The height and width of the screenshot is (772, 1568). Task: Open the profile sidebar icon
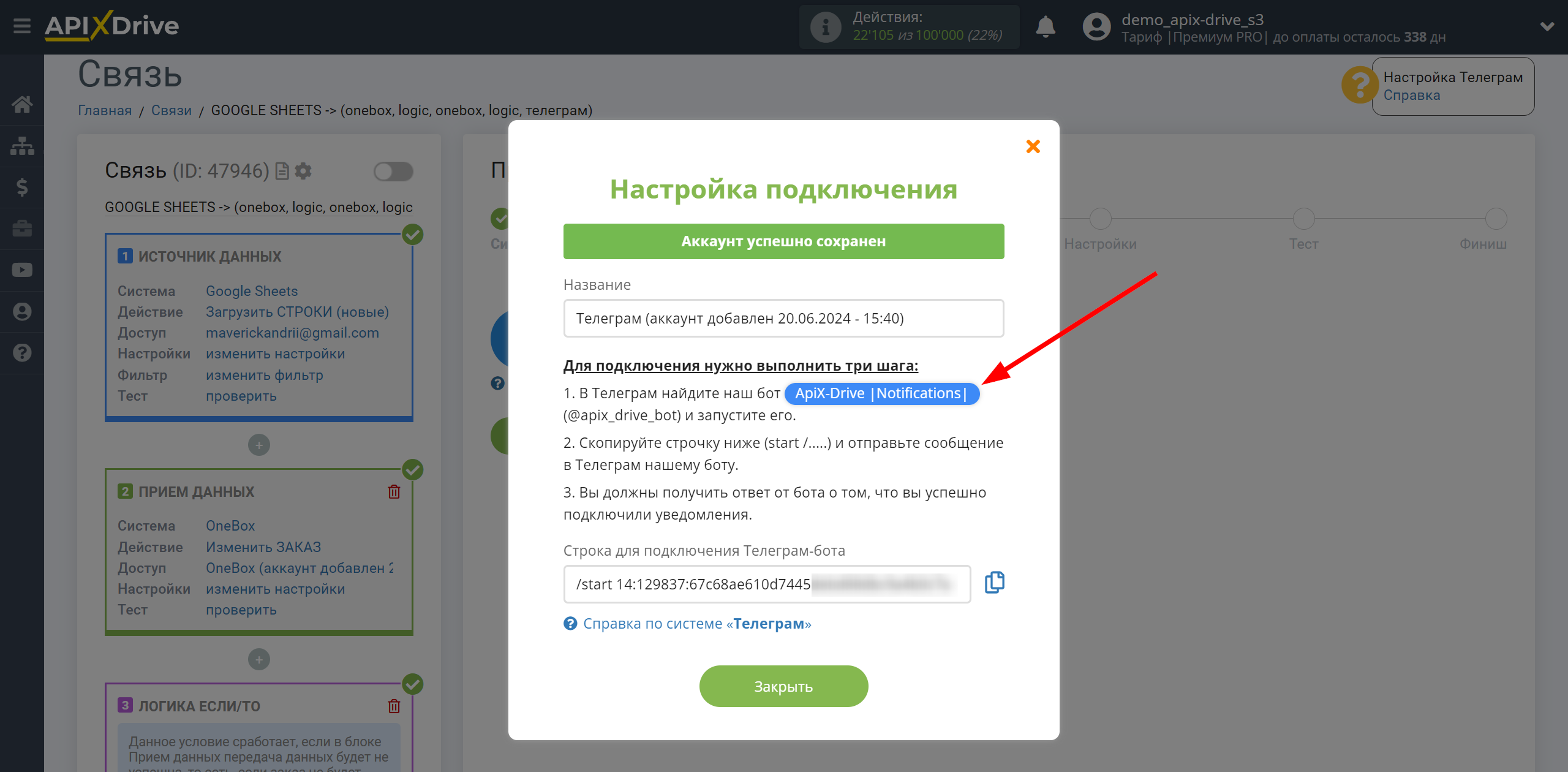point(22,312)
